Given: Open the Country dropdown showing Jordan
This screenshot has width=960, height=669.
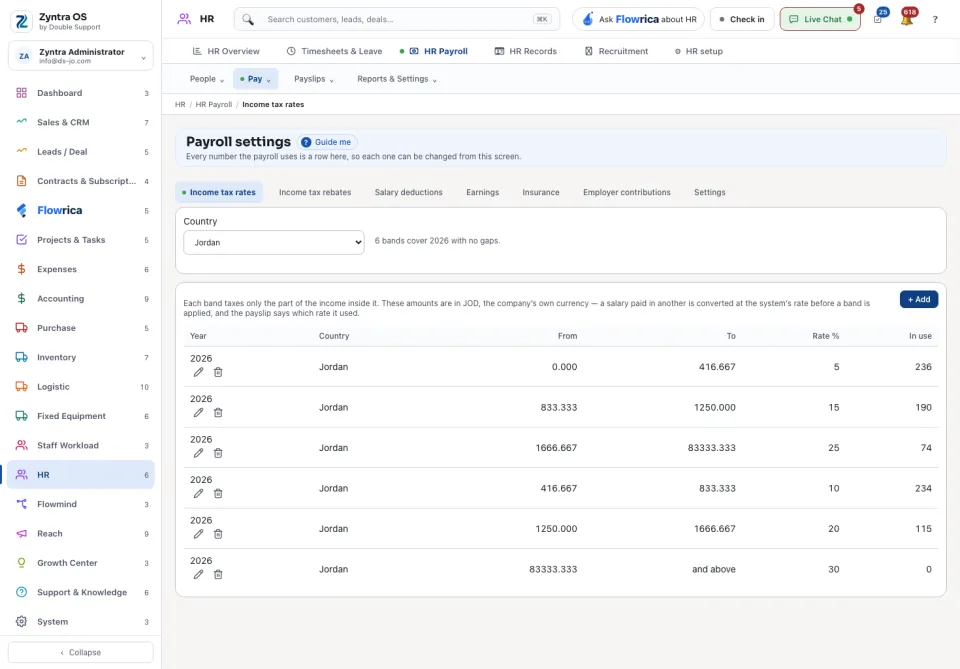Looking at the screenshot, I should pos(274,242).
